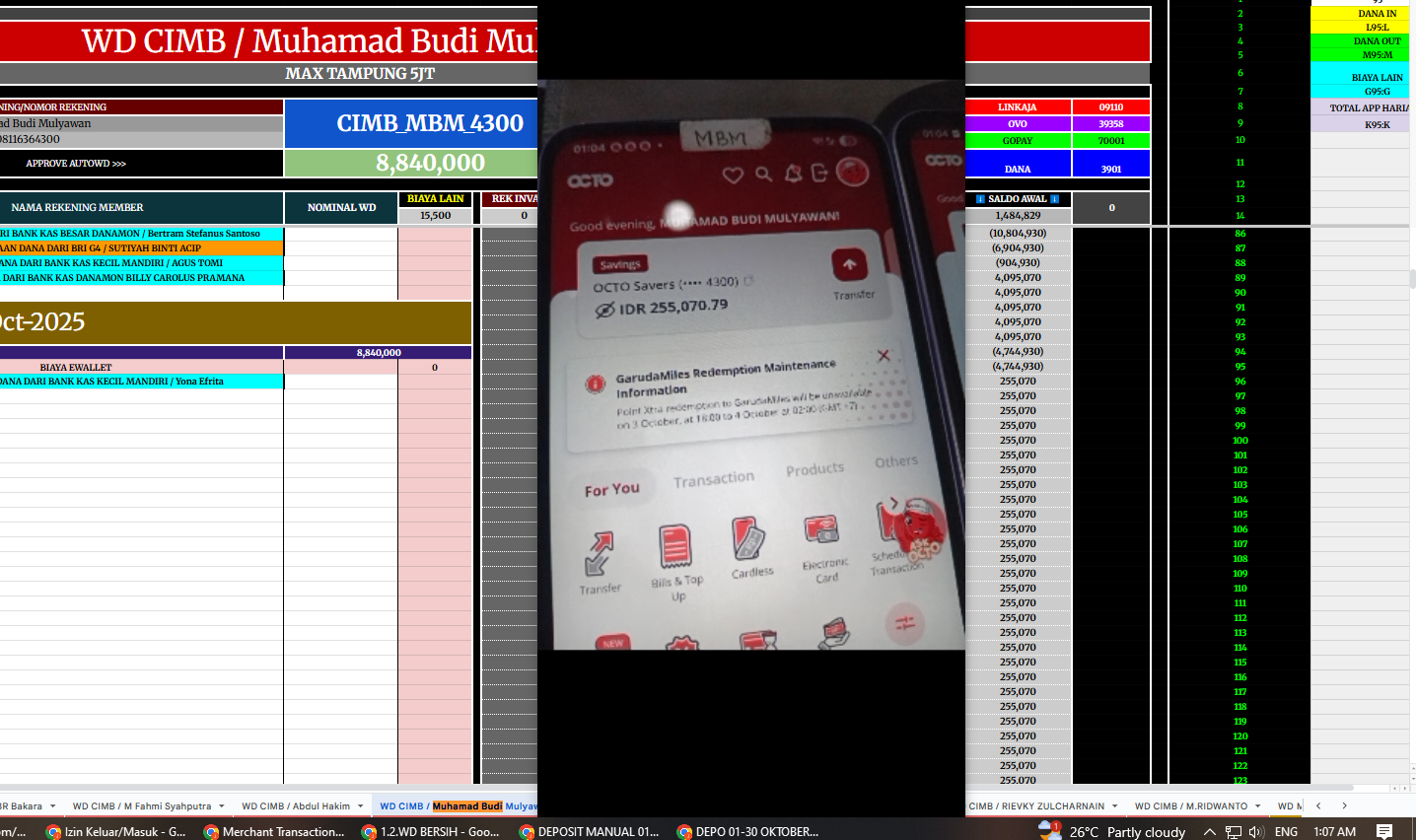Viewport: 1416px width, 840px height.
Task: Open the volume speaker icon in system tray
Action: point(1256,832)
